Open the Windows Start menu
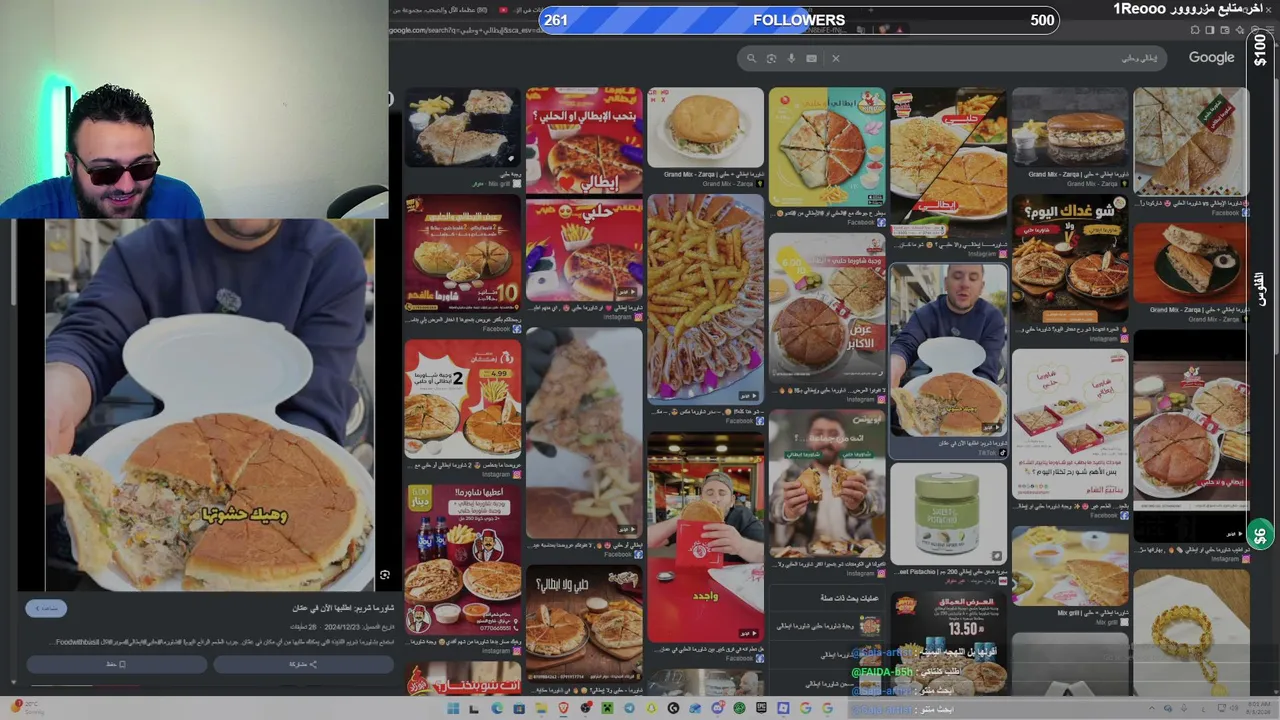 (452, 708)
